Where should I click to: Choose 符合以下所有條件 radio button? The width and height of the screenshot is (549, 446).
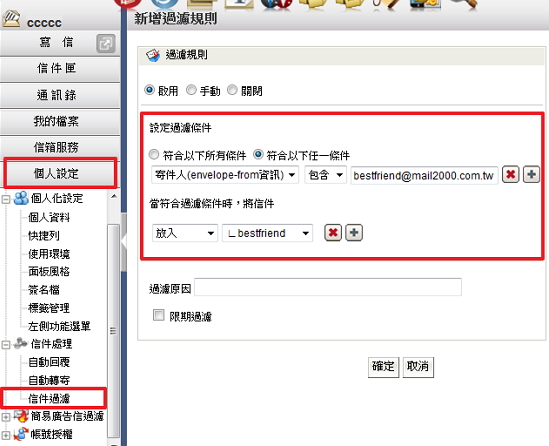[154, 154]
